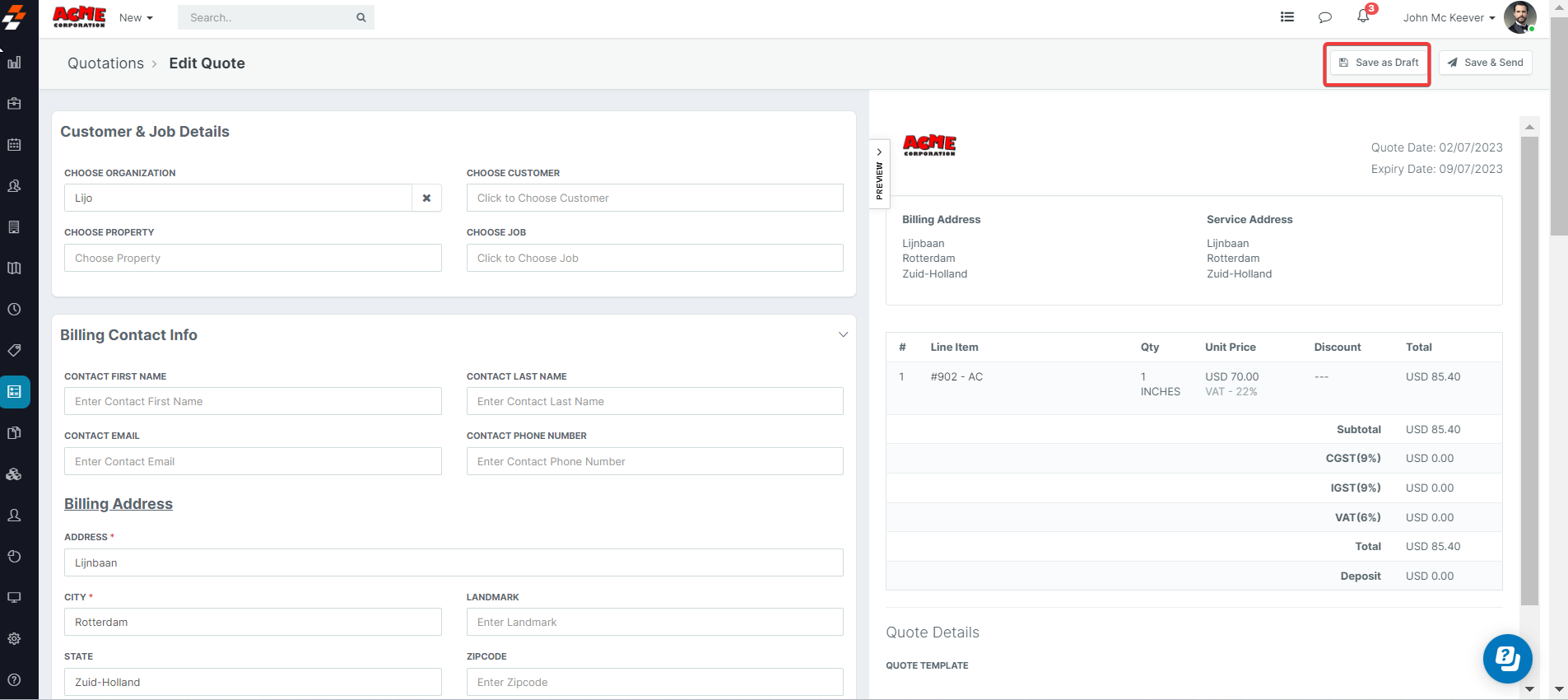
Task: Clear the Lijo organization selection
Action: click(x=426, y=198)
